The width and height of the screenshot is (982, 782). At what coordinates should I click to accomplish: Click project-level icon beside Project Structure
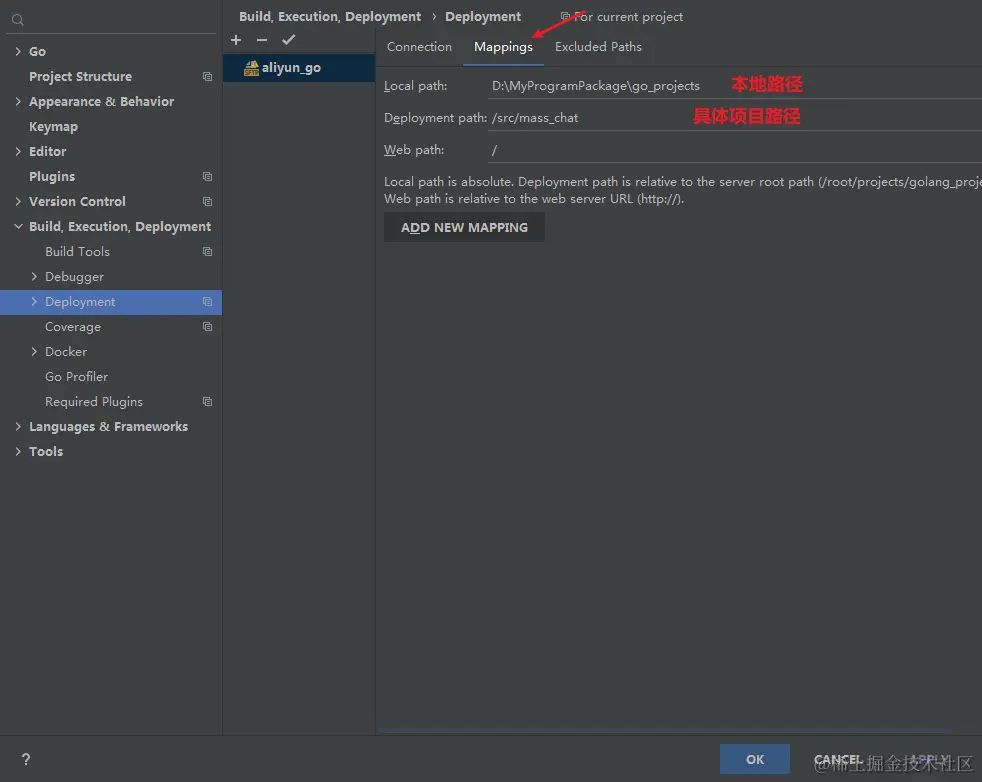click(x=207, y=76)
